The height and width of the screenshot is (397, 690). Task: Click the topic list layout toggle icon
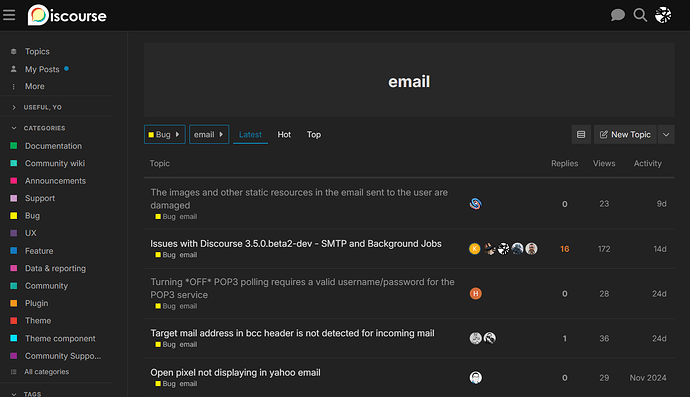click(581, 135)
